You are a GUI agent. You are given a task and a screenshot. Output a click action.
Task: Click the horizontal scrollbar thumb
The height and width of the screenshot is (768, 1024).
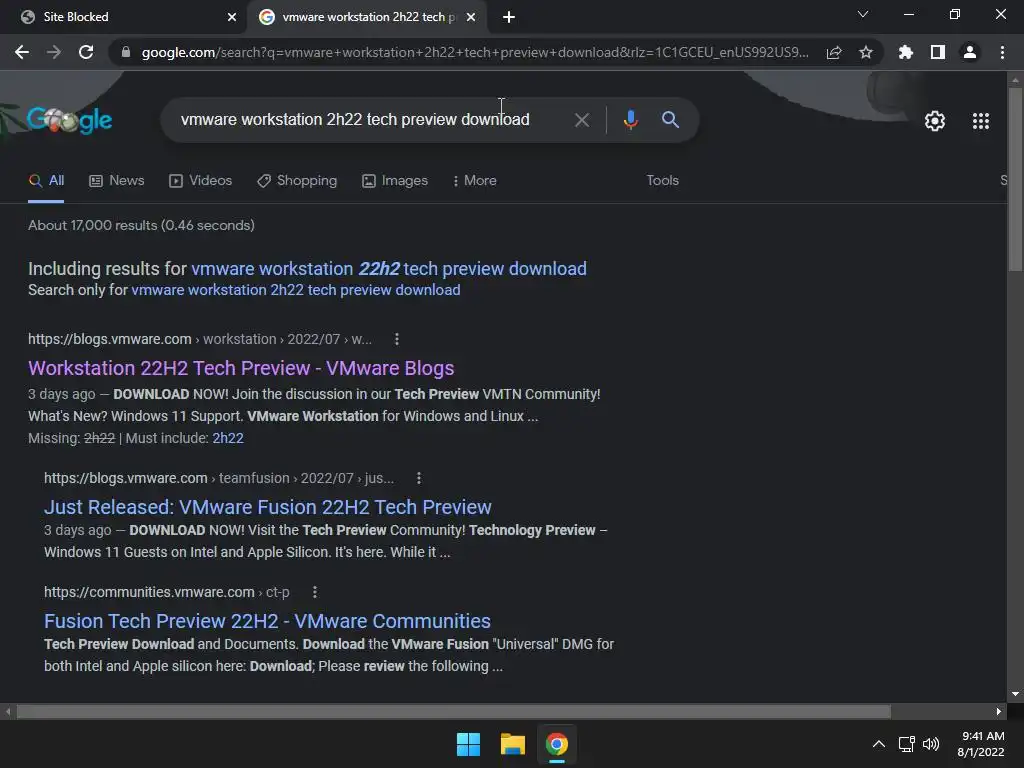453,711
